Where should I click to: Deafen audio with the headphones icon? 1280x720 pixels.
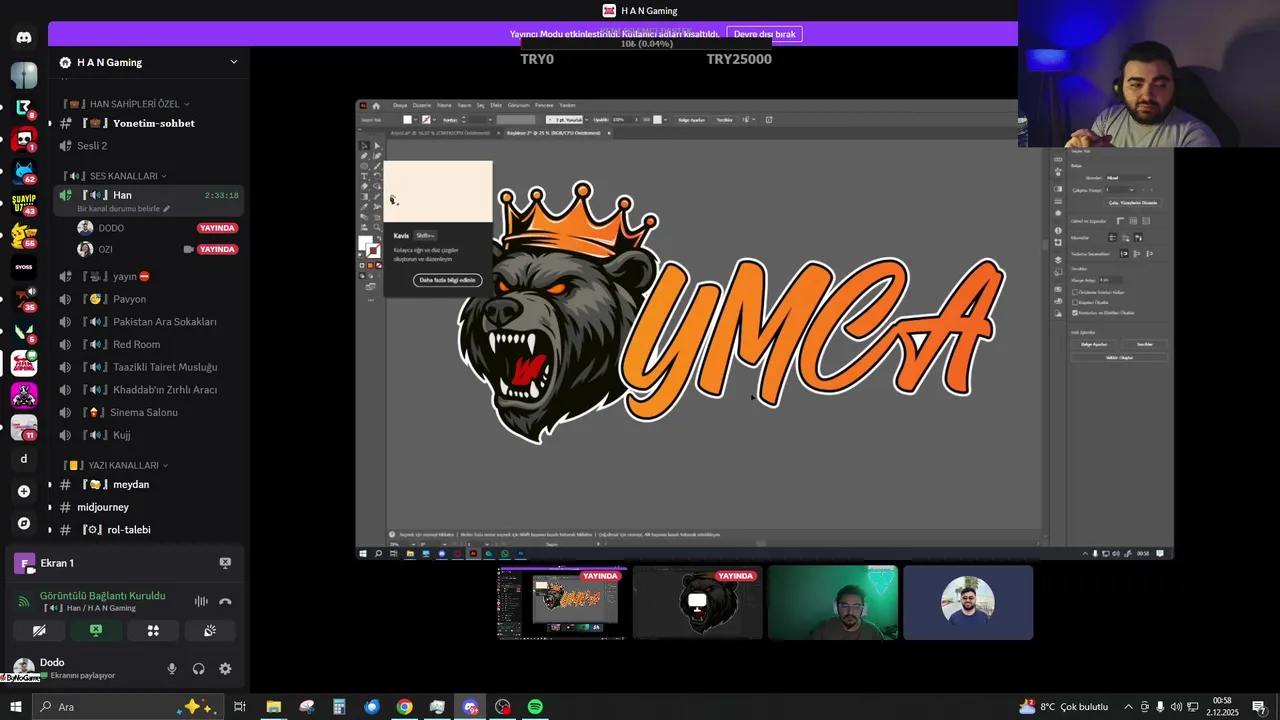[198, 669]
